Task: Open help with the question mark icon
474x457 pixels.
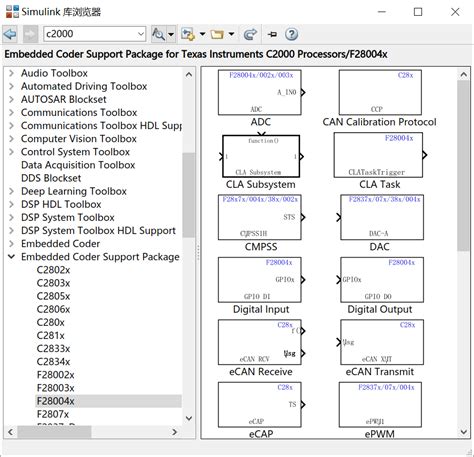Action: [x=292, y=34]
